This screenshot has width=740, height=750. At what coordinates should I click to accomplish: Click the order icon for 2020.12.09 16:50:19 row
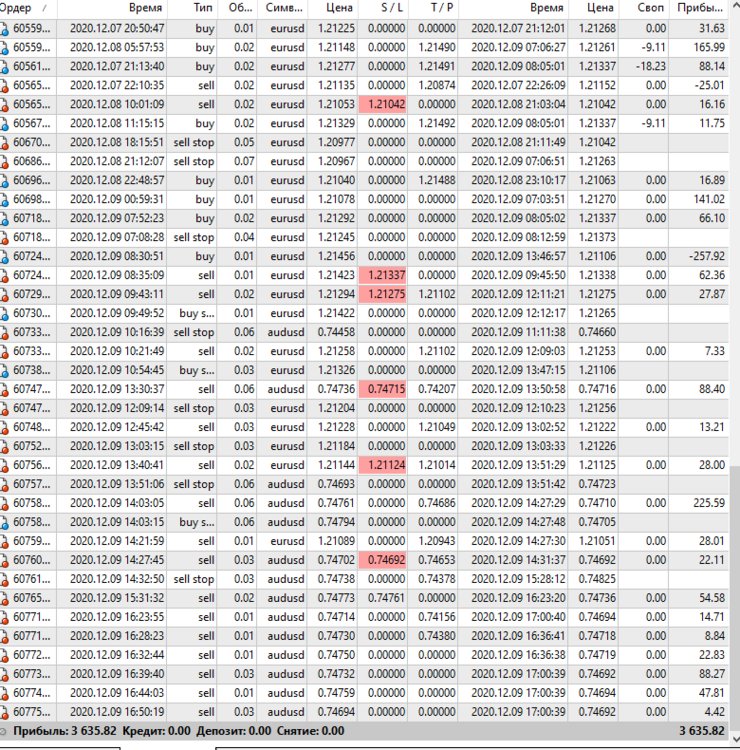[x=4, y=713]
